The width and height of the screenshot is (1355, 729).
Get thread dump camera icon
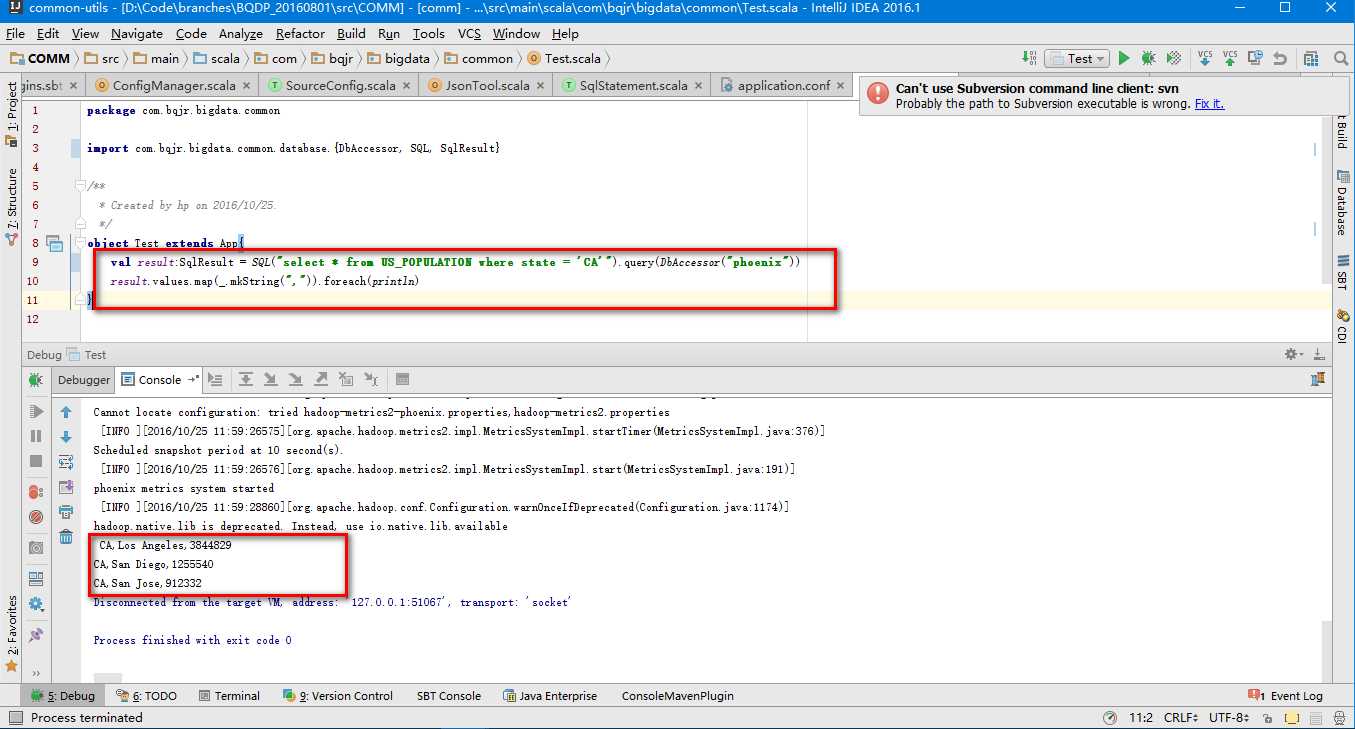[36, 548]
